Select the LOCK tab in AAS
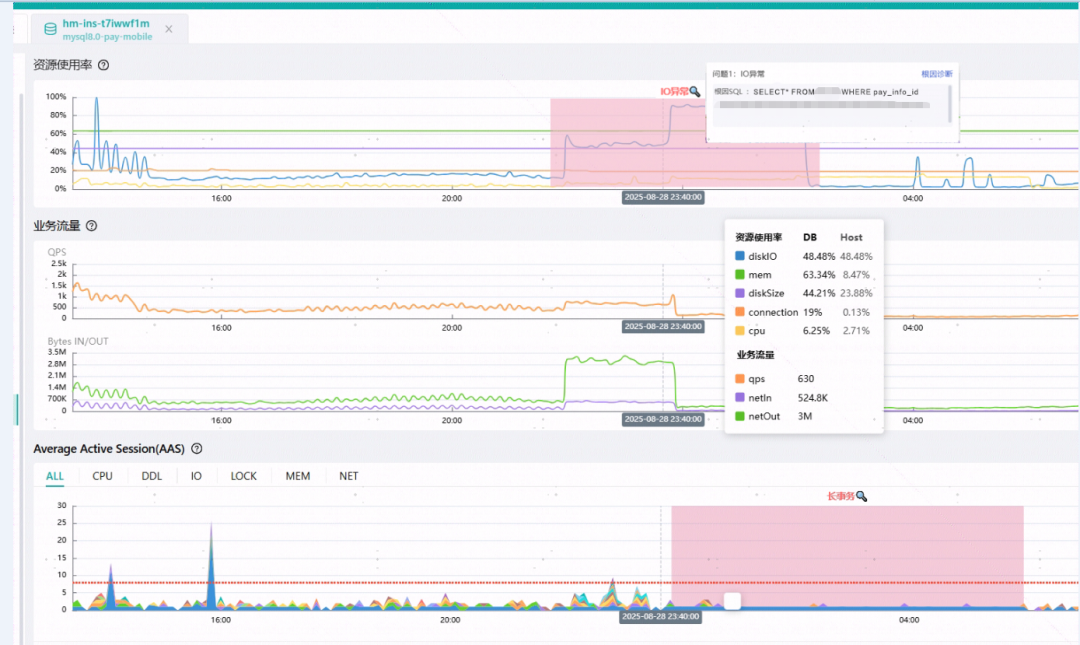The image size is (1080, 645). click(x=244, y=476)
